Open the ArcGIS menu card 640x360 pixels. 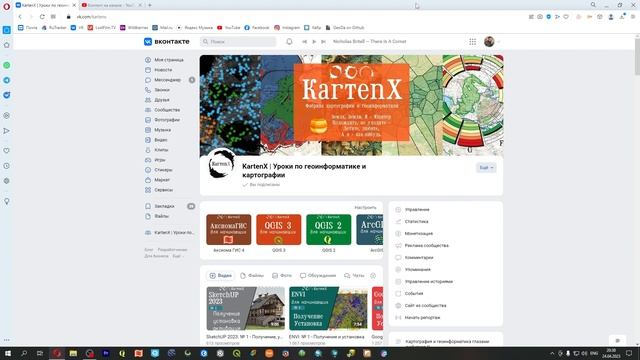point(370,229)
